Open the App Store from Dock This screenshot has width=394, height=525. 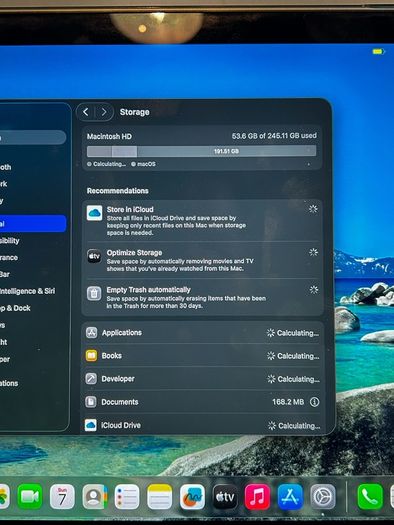[x=290, y=497]
